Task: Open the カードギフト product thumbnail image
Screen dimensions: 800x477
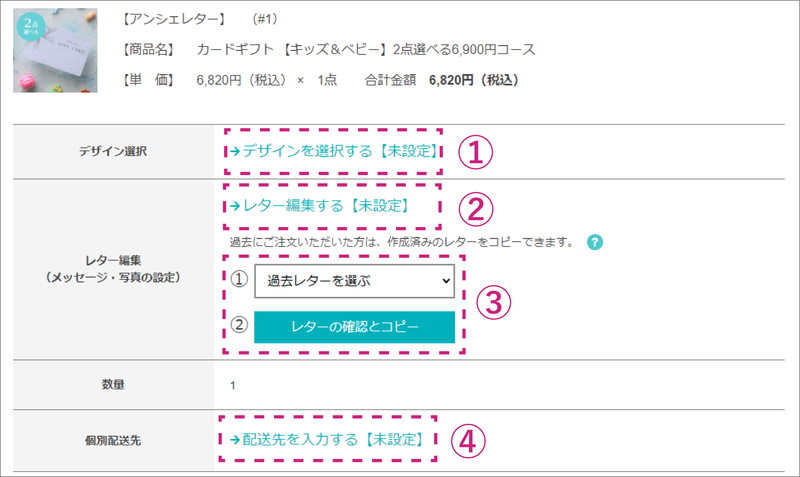Action: (x=55, y=50)
